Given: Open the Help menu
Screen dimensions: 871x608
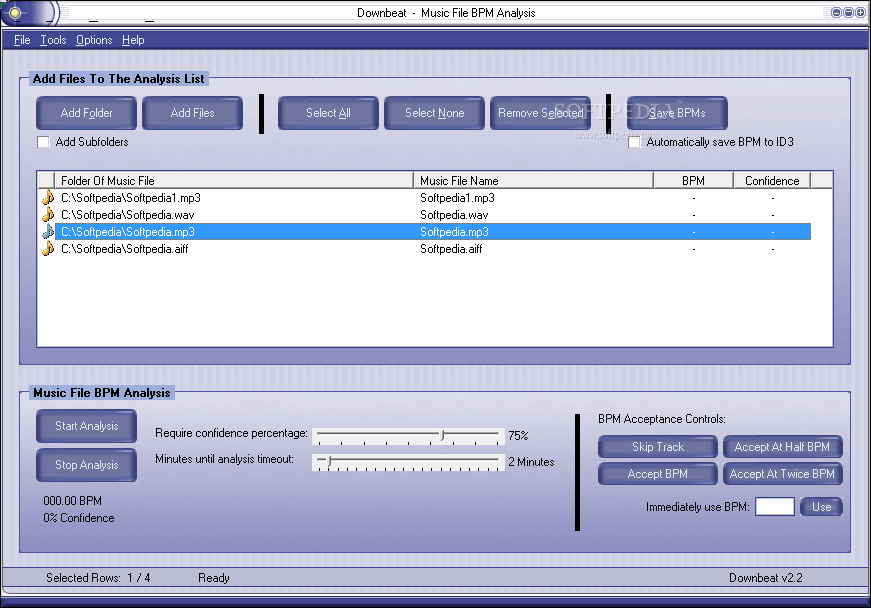Looking at the screenshot, I should (133, 40).
